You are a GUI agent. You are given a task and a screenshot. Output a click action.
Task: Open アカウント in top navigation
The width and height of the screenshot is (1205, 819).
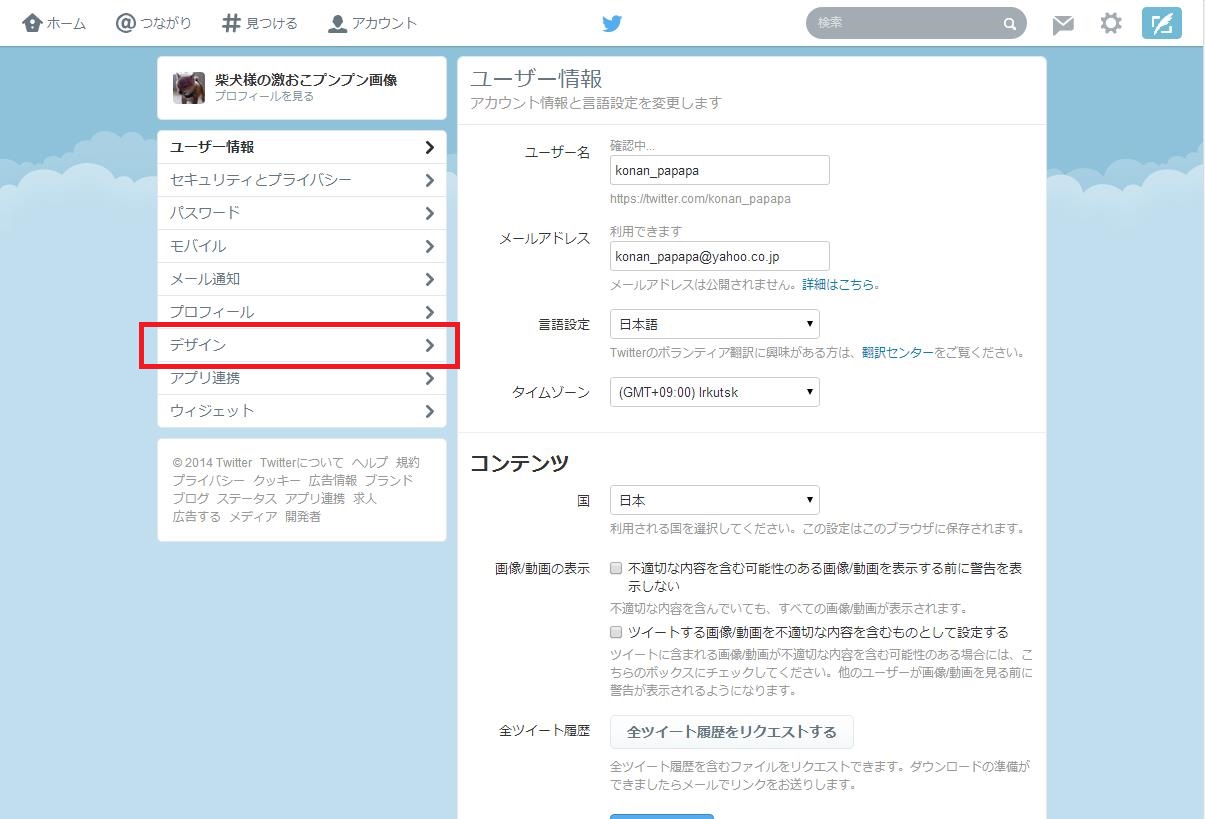[x=373, y=23]
